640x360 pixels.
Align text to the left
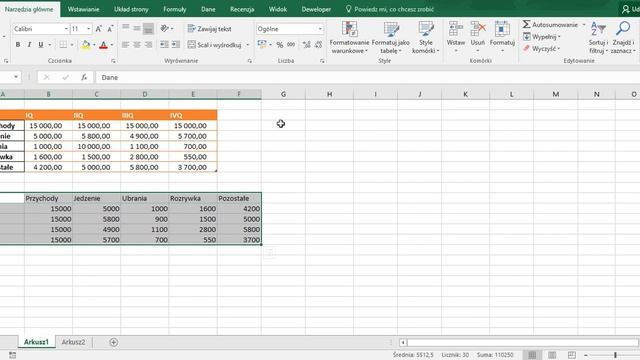tap(126, 44)
